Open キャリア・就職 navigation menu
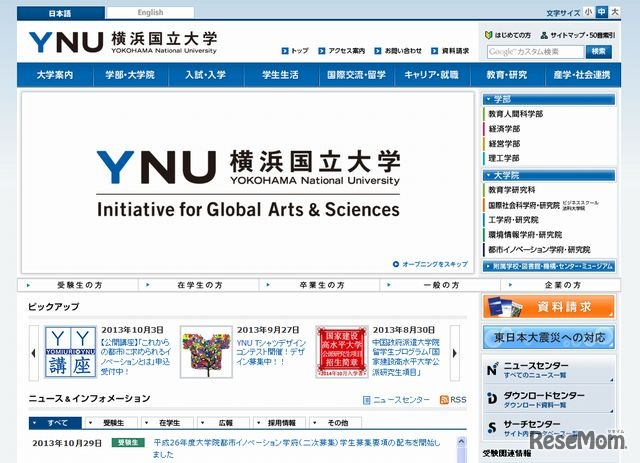The width and height of the screenshot is (640, 463). pyautogui.click(x=432, y=75)
